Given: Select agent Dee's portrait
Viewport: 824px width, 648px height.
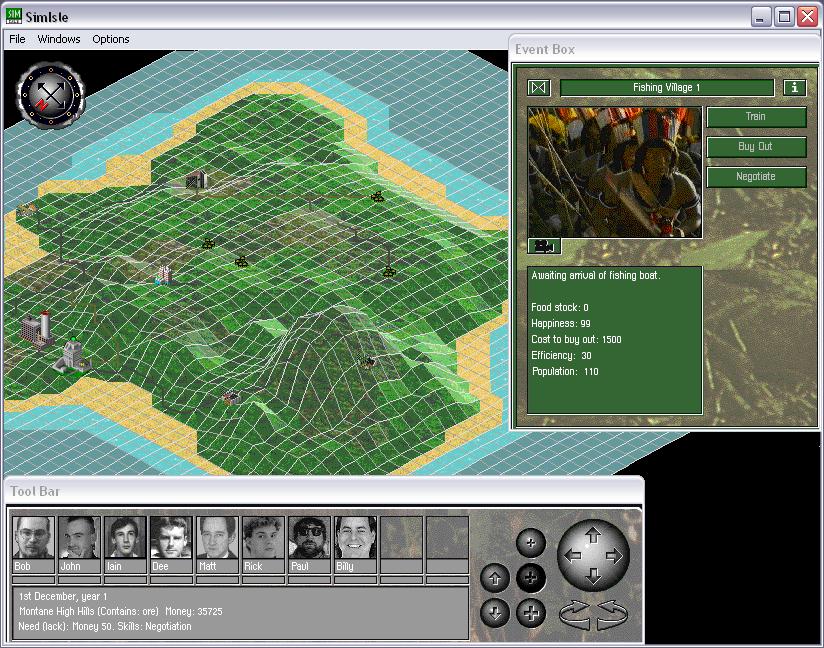Looking at the screenshot, I should point(171,538).
